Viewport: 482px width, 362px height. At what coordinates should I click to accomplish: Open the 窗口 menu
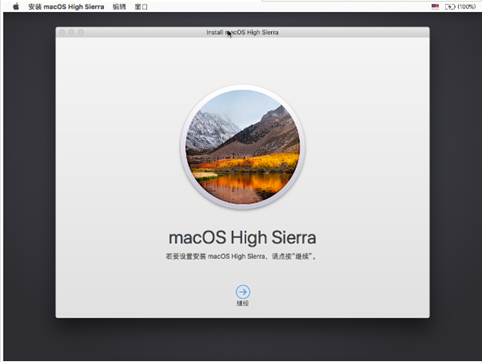(x=141, y=7)
